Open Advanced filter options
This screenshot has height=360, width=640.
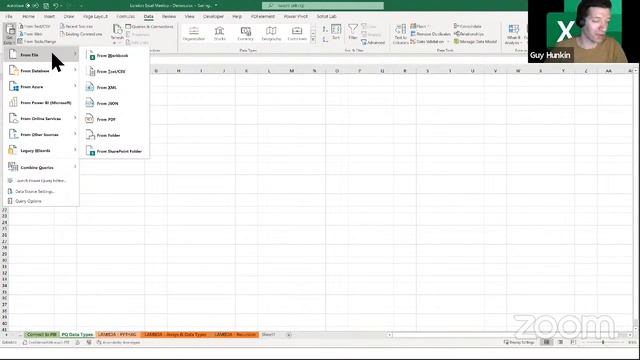coord(373,42)
